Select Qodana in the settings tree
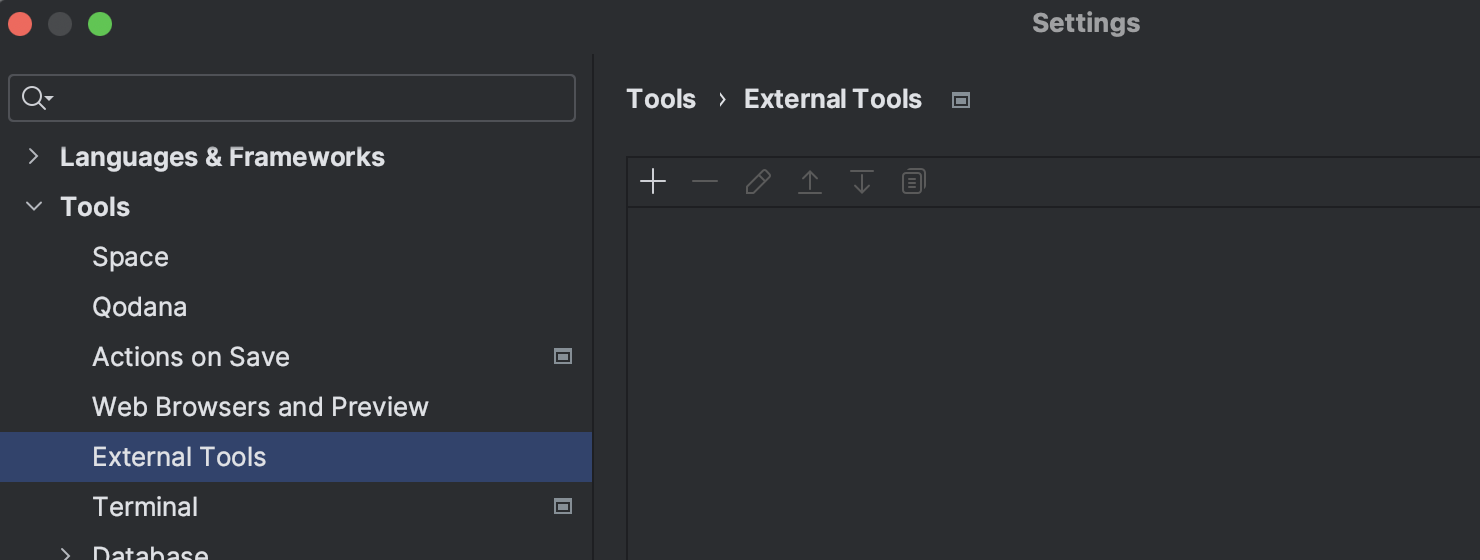The height and width of the screenshot is (560, 1480). click(x=139, y=307)
